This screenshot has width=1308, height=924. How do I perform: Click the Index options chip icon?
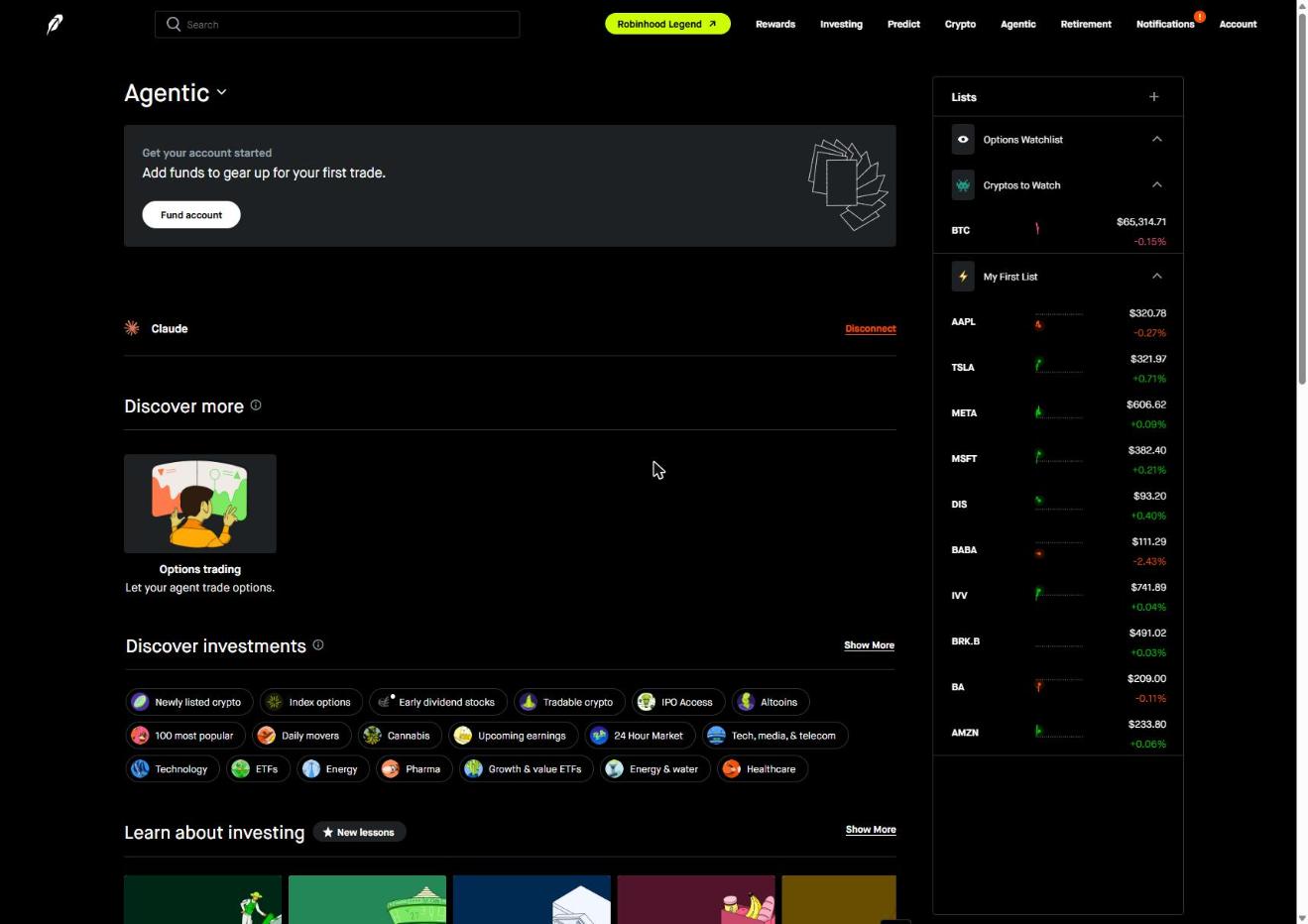[274, 702]
